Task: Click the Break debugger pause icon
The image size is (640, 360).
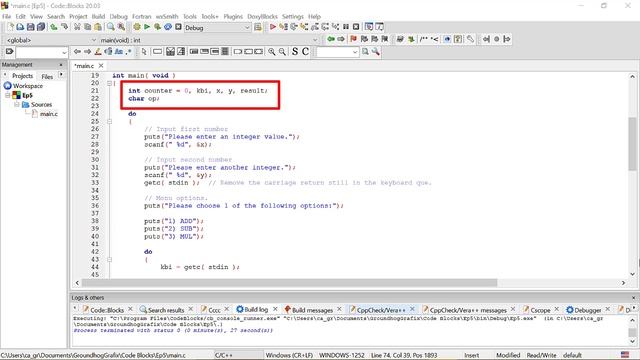Action: [346, 27]
